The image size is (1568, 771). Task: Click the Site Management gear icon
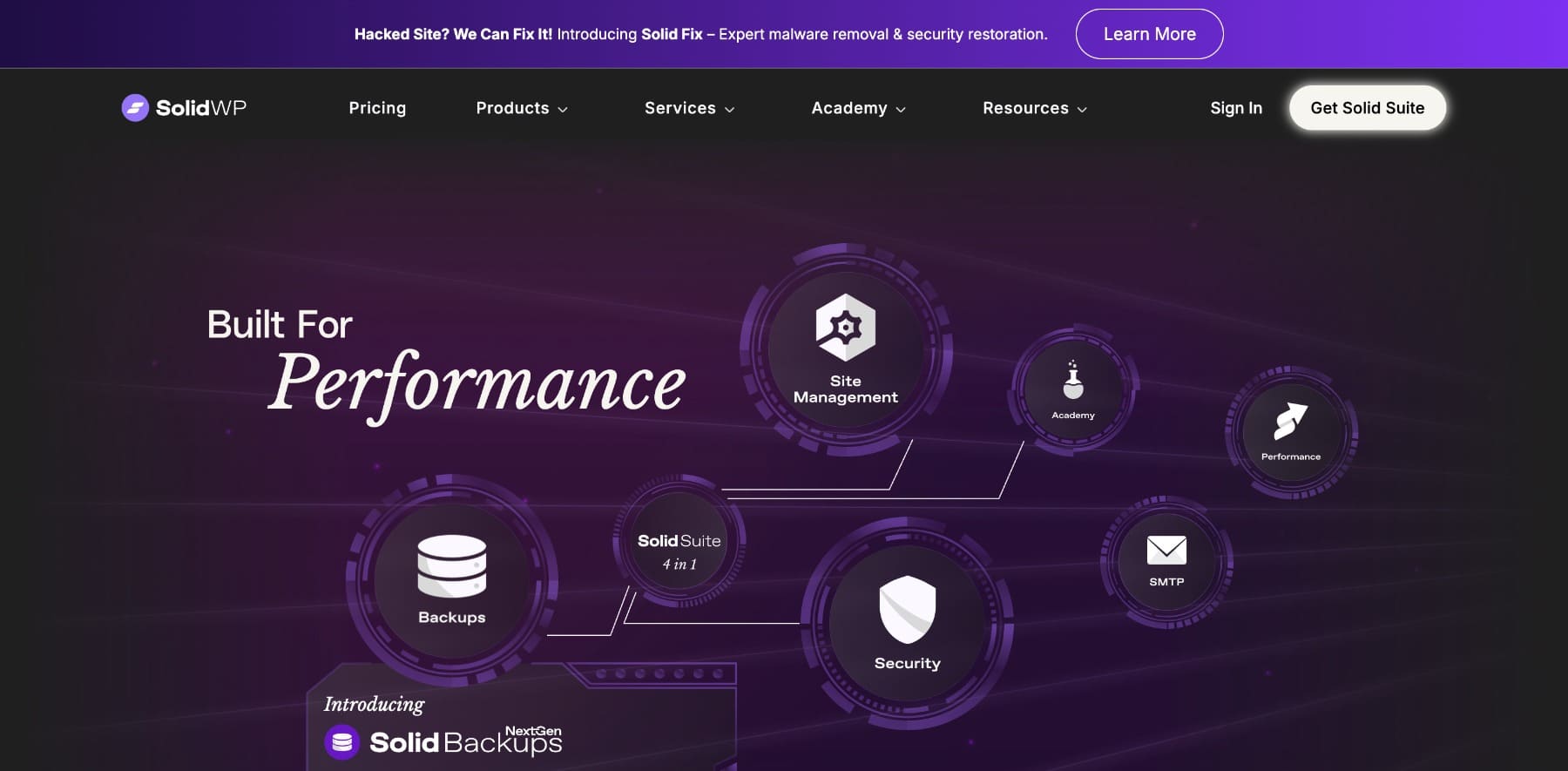pos(845,328)
